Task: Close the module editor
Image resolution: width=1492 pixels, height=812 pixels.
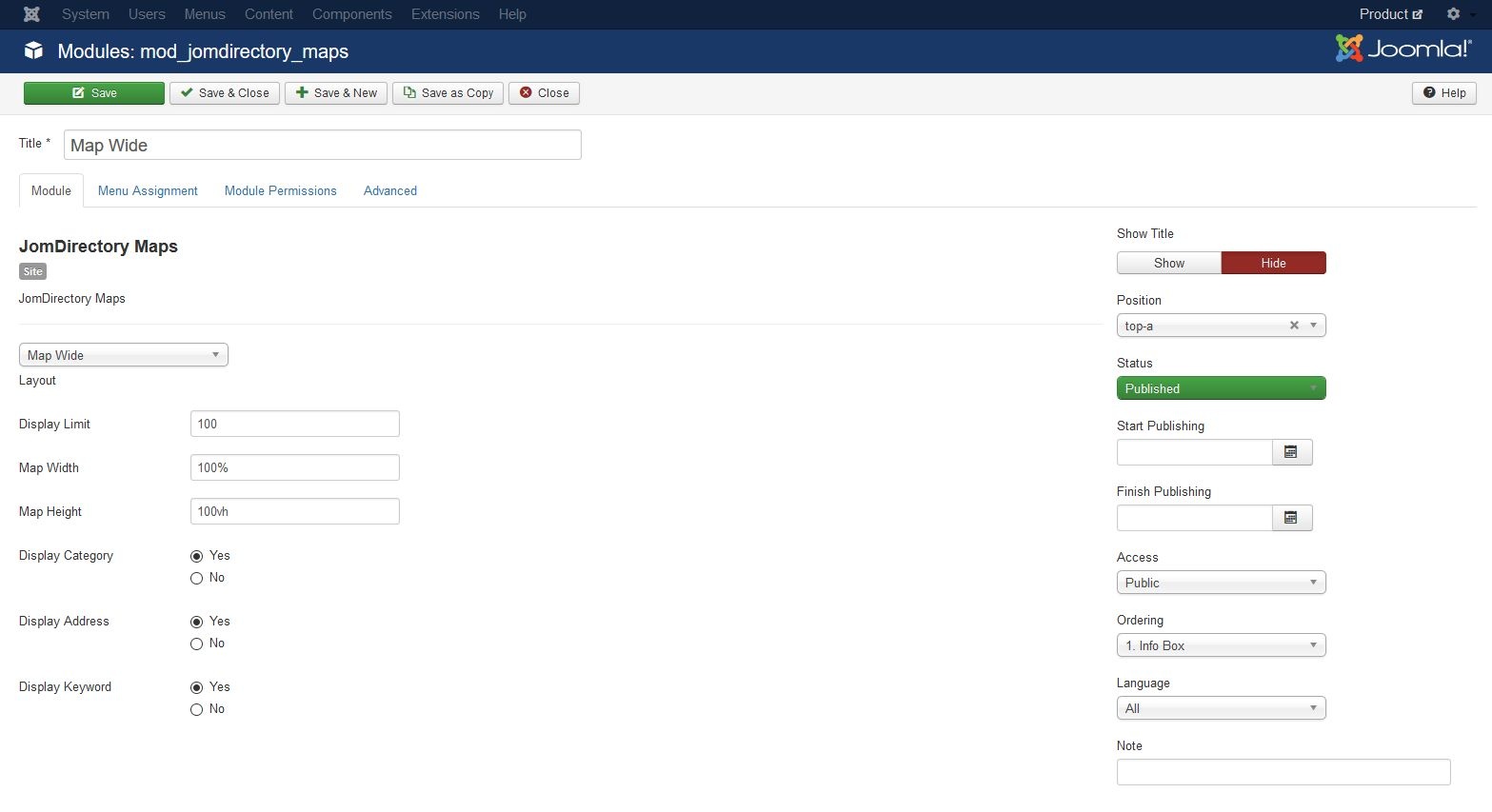Action: pos(544,93)
